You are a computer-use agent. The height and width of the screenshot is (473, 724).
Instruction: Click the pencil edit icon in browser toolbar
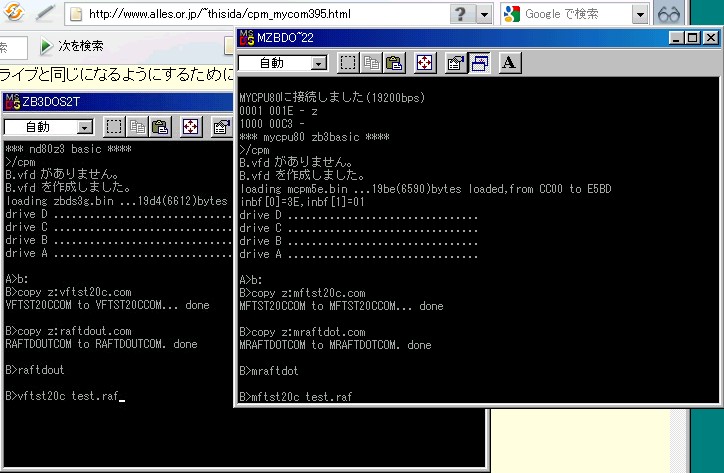point(45,13)
